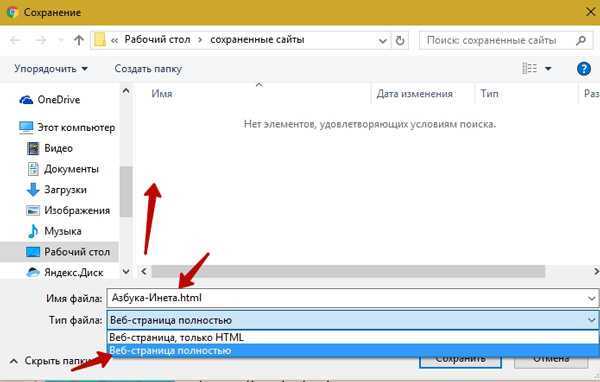Expand the Имя файла dropdown arrow
The height and width of the screenshot is (382, 600).
tap(592, 298)
